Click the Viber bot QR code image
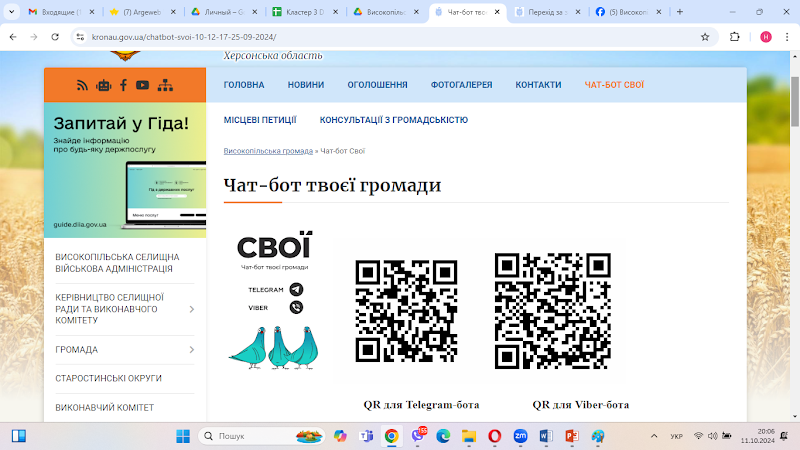Screen dimensions: 800x450 point(553,311)
